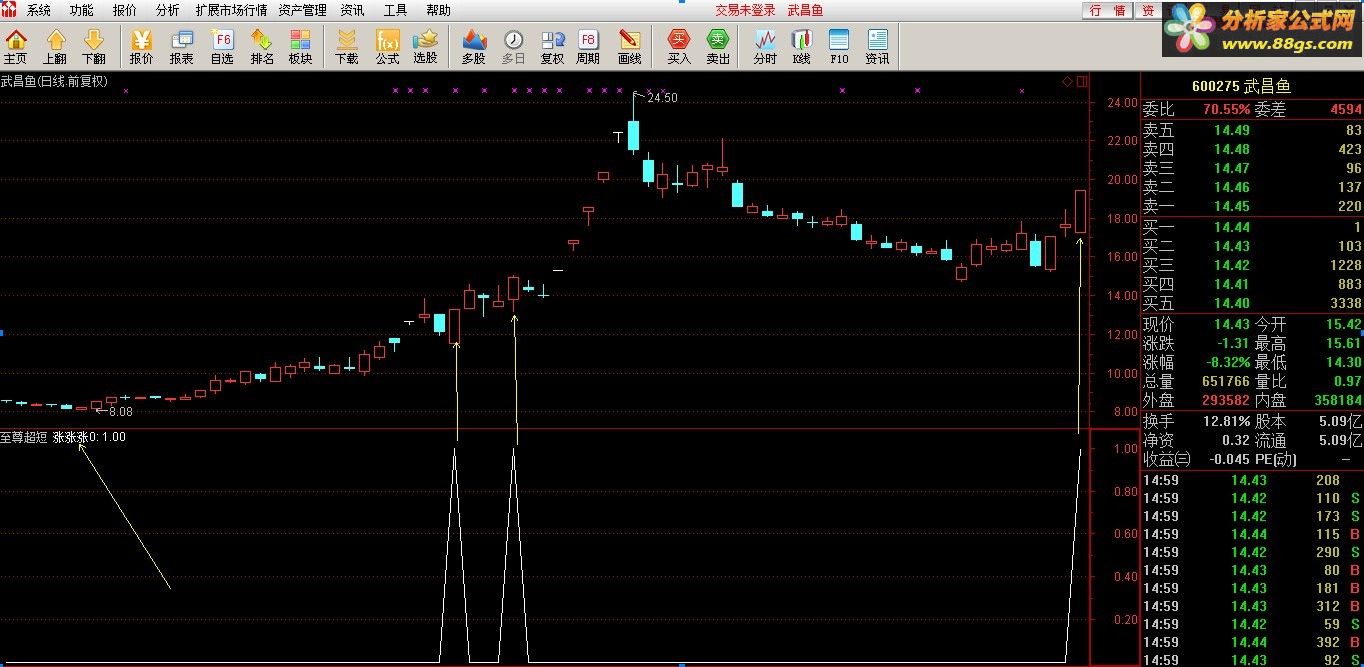Click the 外盘 293582 value
The width and height of the screenshot is (1364, 667).
(1225, 400)
